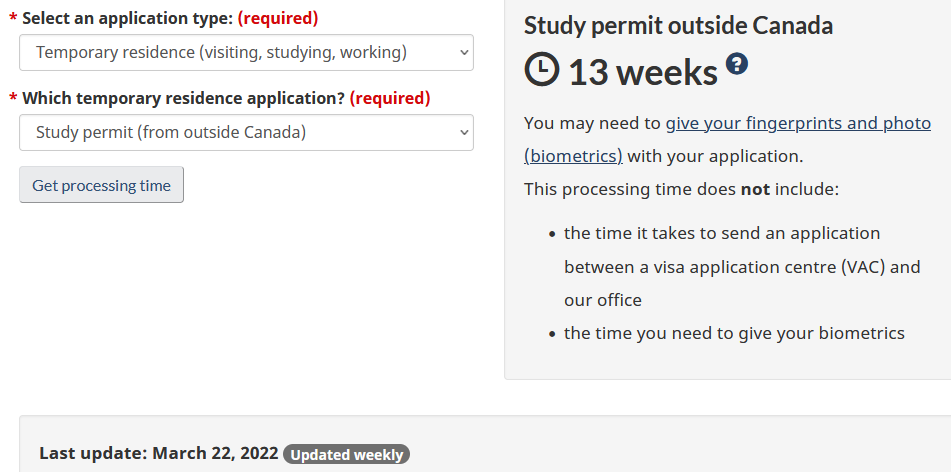Click the required marker after temporary residence question
The height and width of the screenshot is (472, 951).
point(390,98)
